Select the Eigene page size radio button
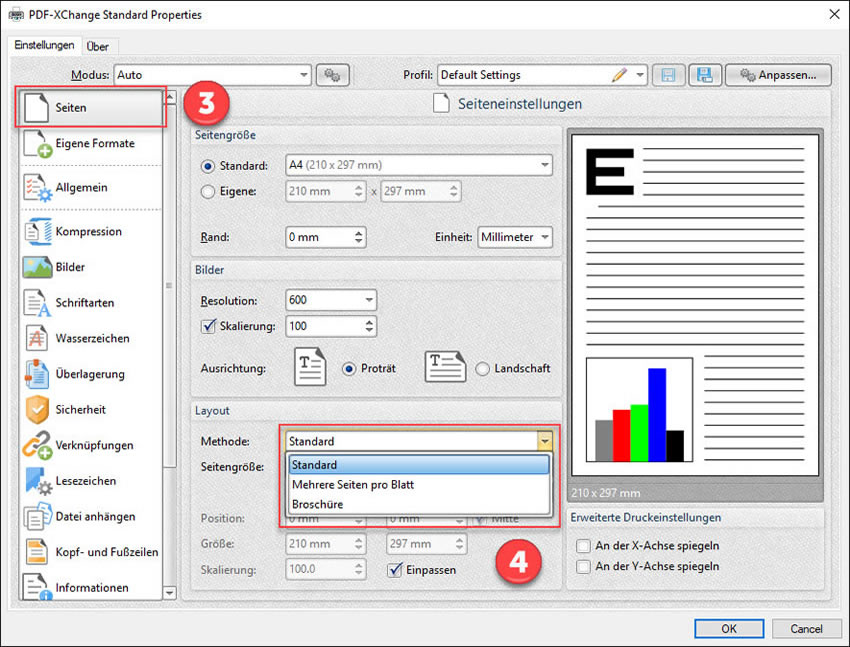Image resolution: width=850 pixels, height=647 pixels. (208, 191)
